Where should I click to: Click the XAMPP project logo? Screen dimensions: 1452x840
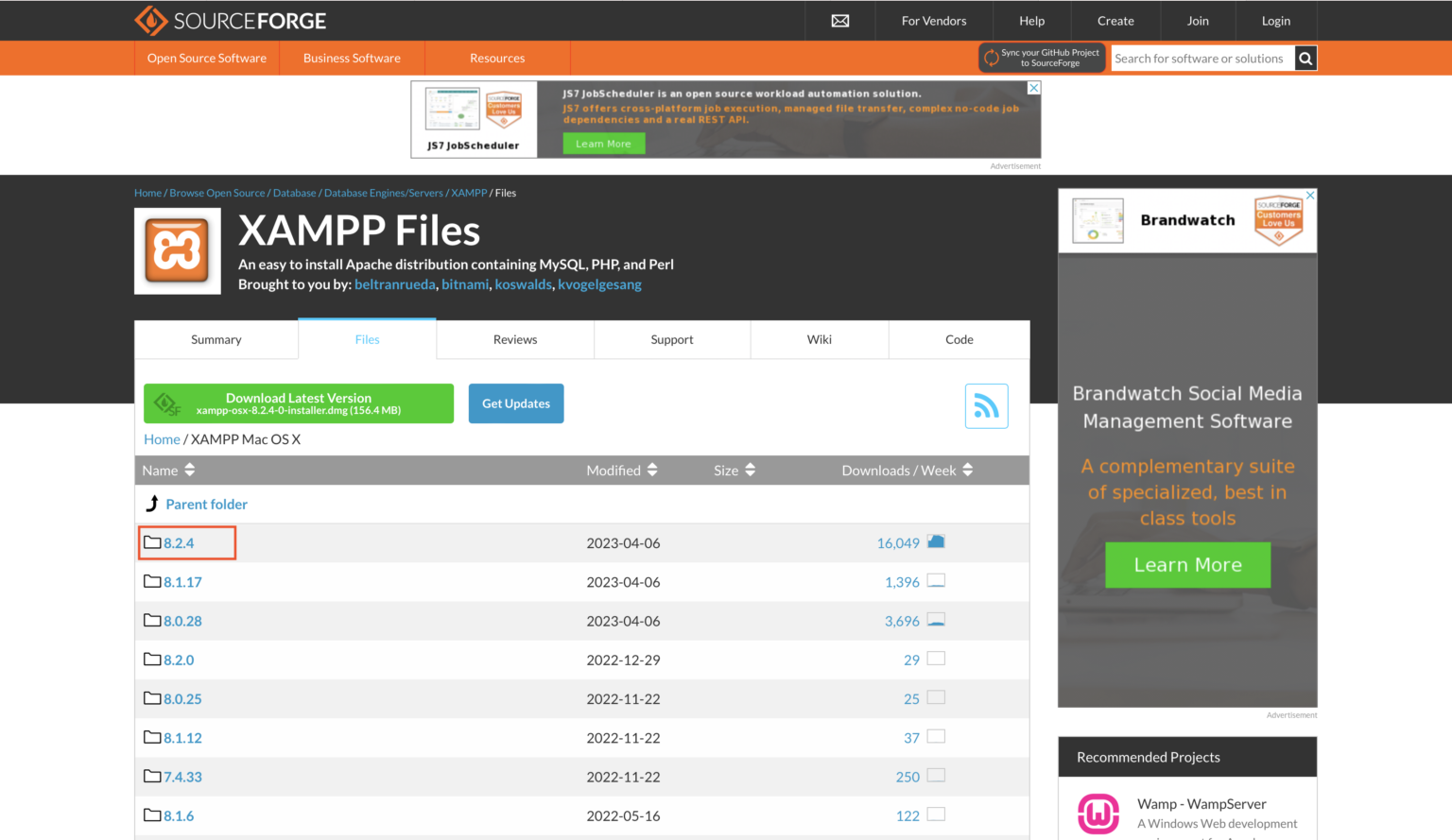(x=177, y=250)
